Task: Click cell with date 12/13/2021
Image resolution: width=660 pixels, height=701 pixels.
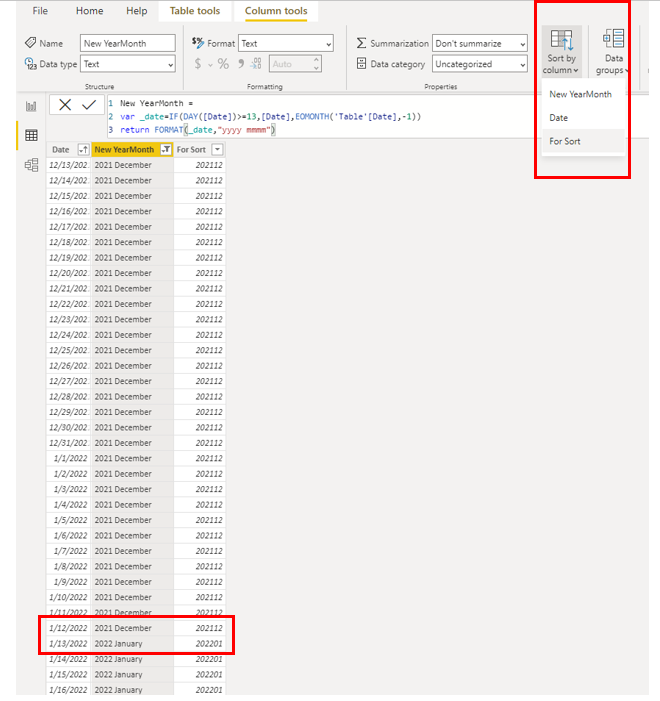Action: click(x=68, y=165)
